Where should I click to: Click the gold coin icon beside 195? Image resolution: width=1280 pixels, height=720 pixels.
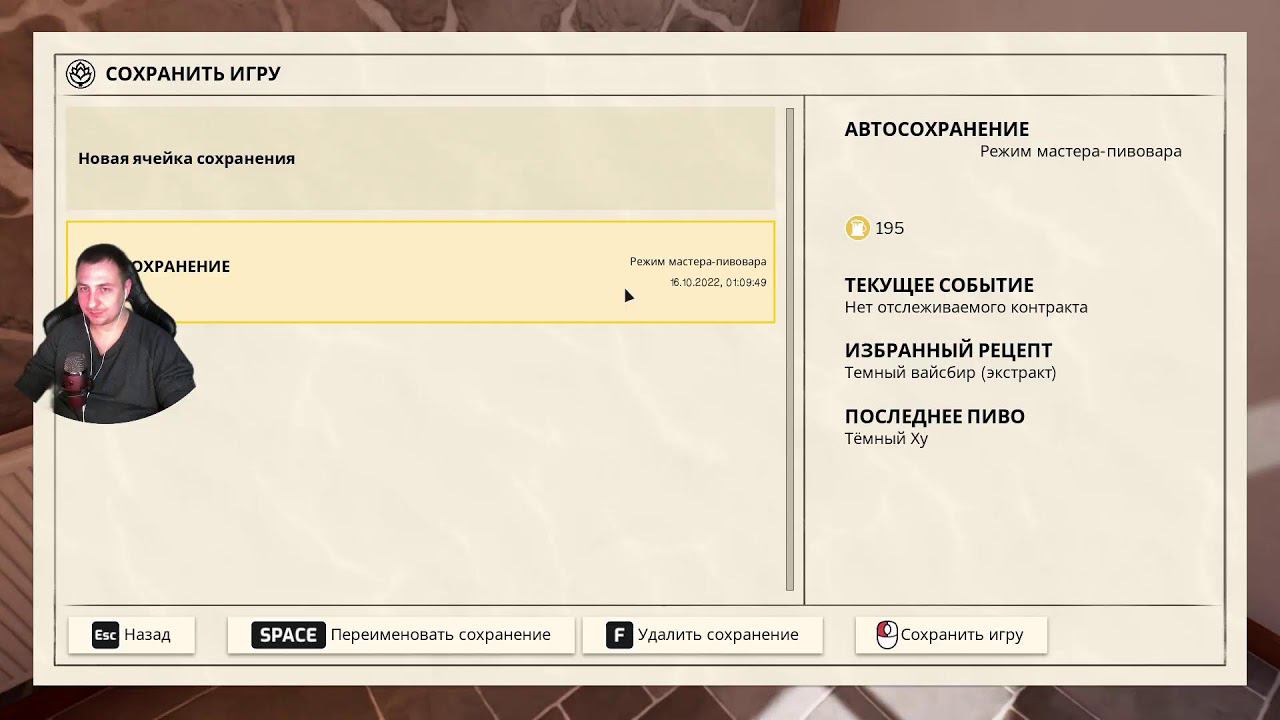pos(857,228)
